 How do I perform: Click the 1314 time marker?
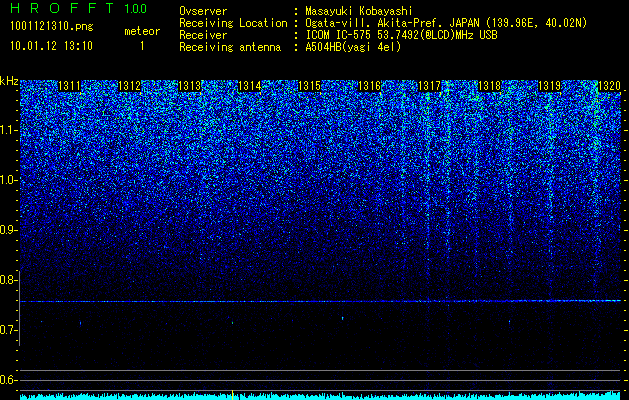click(250, 86)
